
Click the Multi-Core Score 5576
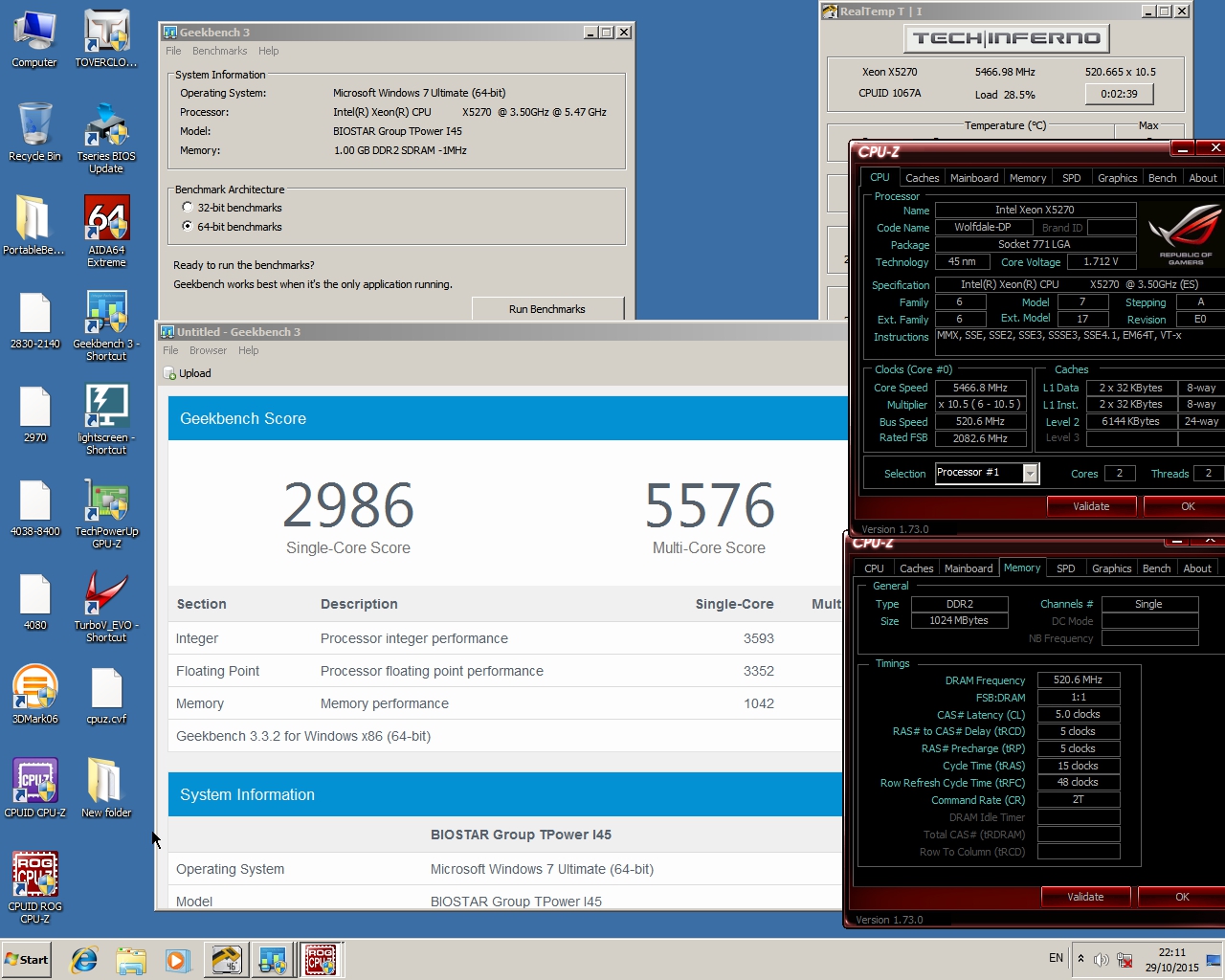click(x=709, y=505)
